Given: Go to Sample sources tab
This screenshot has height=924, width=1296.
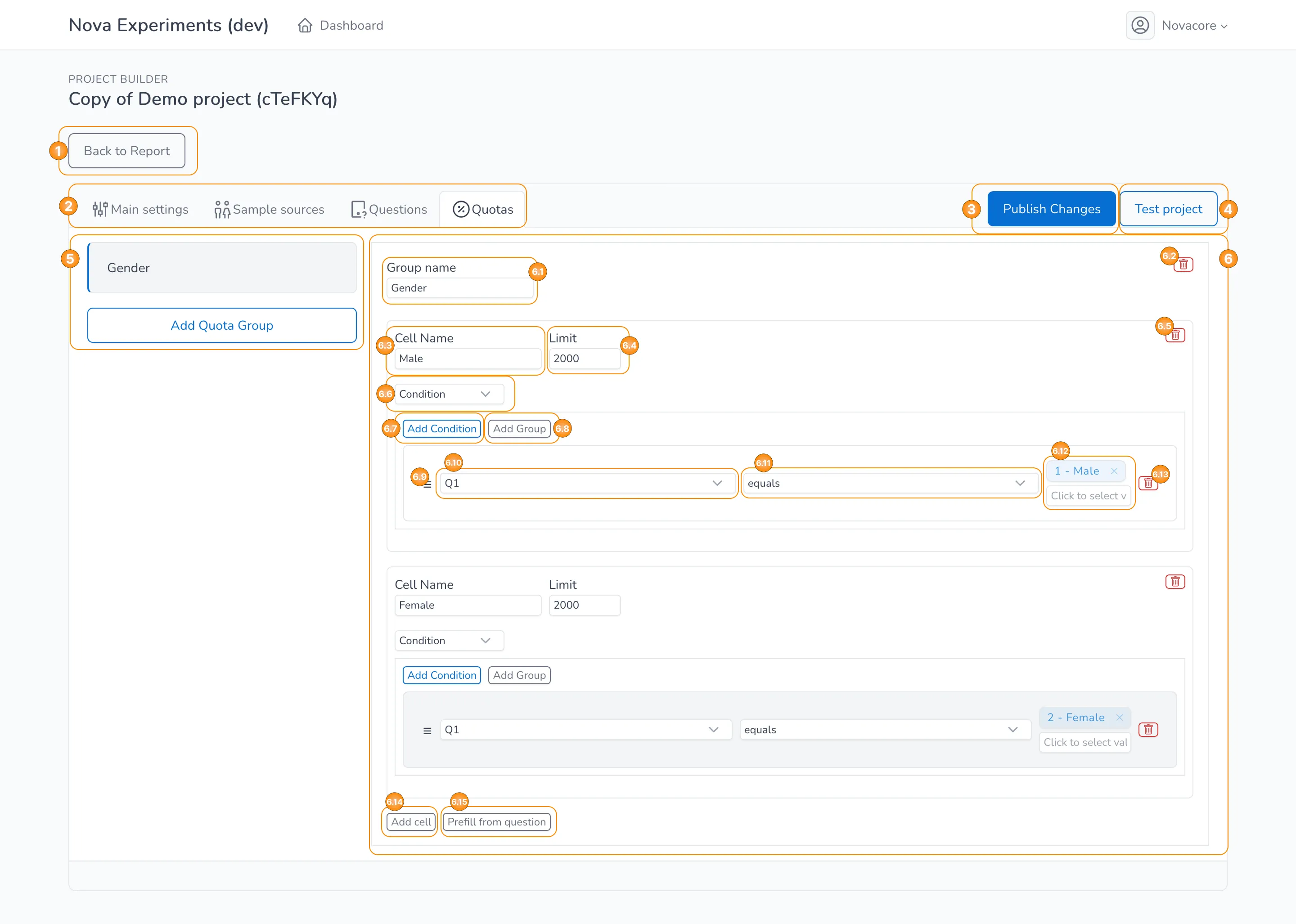Looking at the screenshot, I should pos(269,209).
